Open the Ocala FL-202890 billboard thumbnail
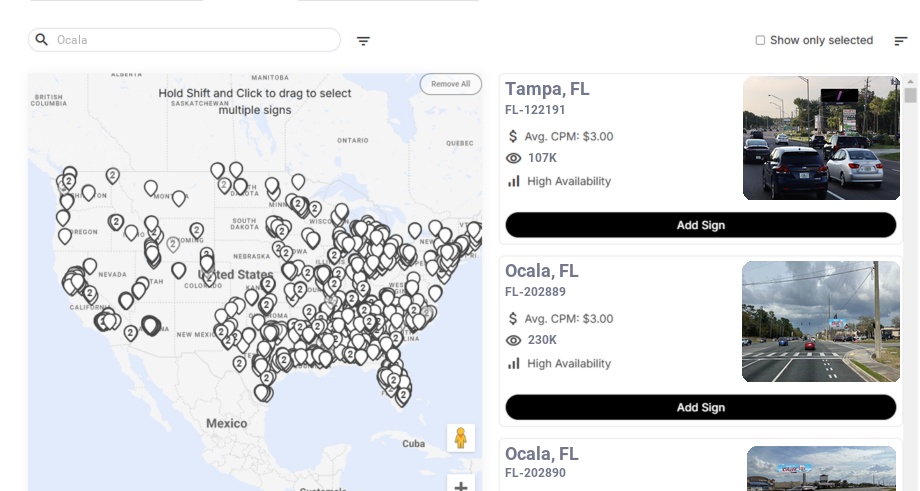920x491 pixels. coord(821,469)
